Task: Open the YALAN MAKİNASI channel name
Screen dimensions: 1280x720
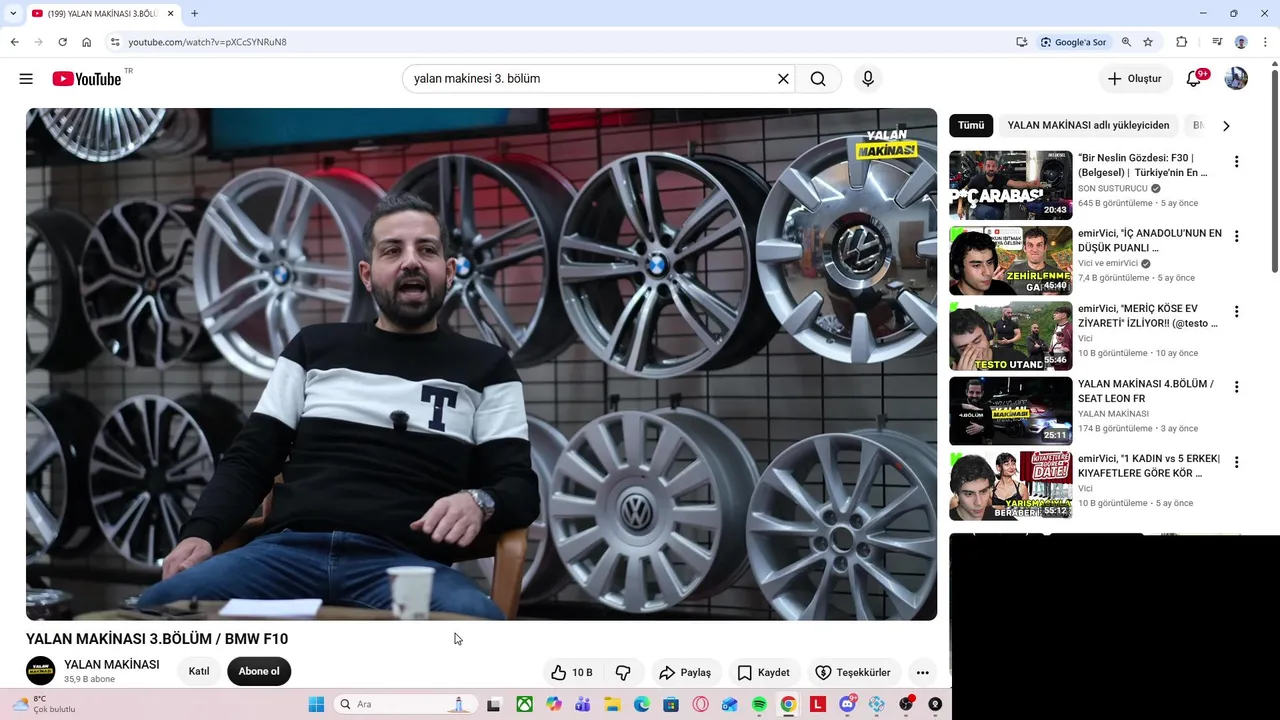Action: 112,665
